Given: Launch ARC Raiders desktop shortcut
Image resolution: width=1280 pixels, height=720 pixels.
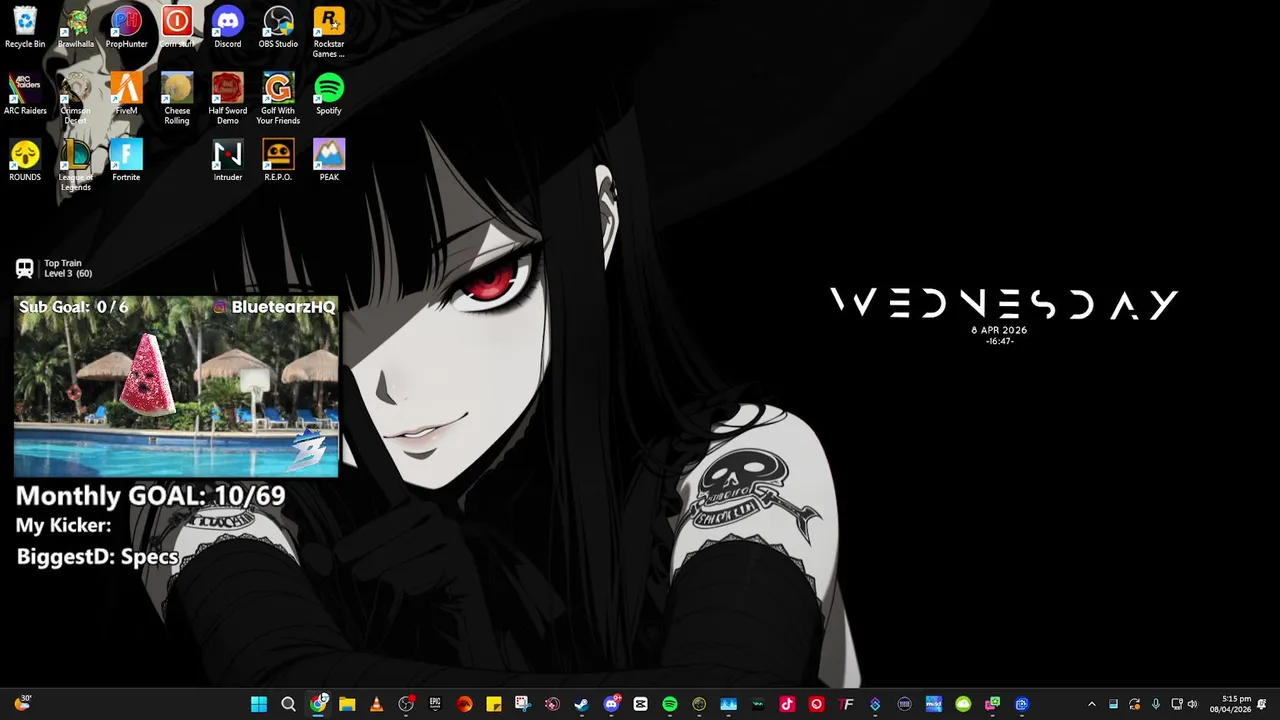Looking at the screenshot, I should pyautogui.click(x=25, y=94).
